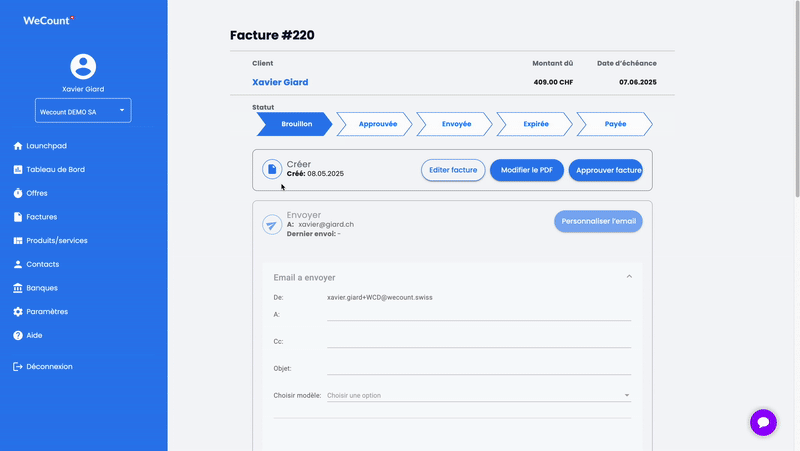Open the Offres section

pyautogui.click(x=37, y=193)
